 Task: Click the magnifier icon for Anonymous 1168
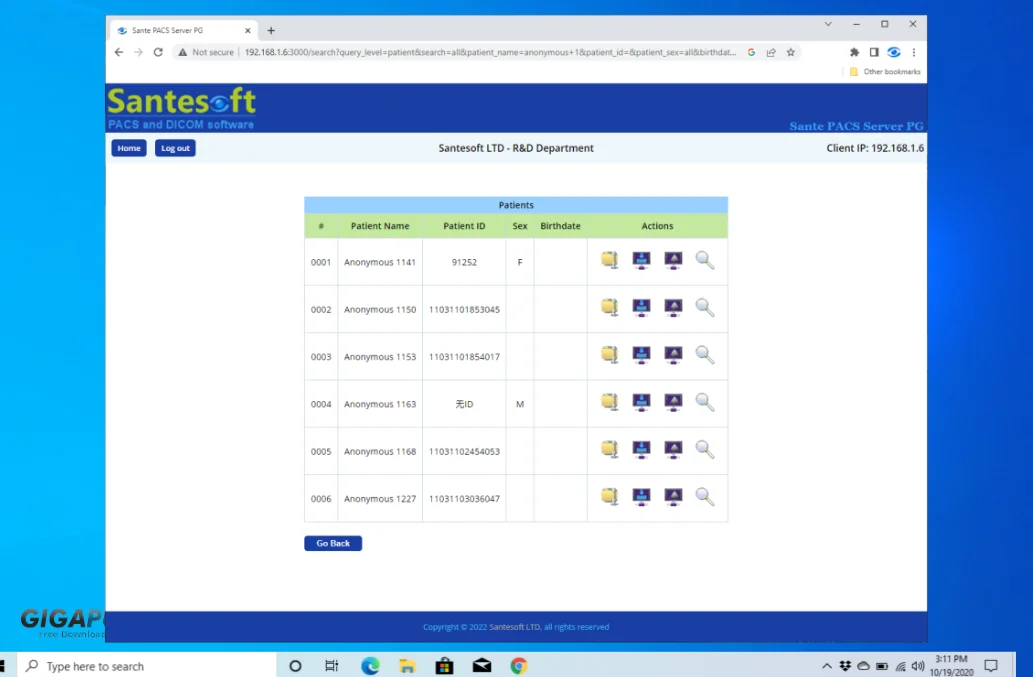(704, 450)
